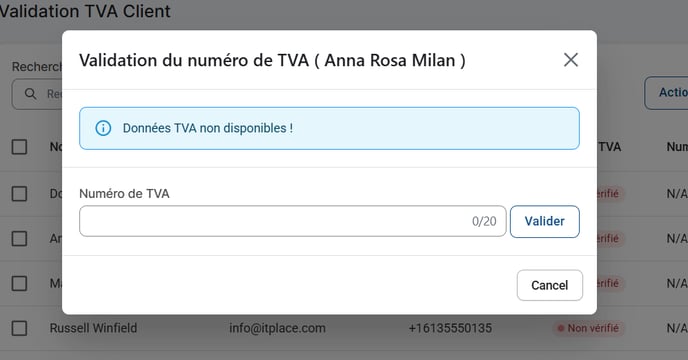Click the 0/20 character counter
The height and width of the screenshot is (360, 688).
[x=484, y=221]
